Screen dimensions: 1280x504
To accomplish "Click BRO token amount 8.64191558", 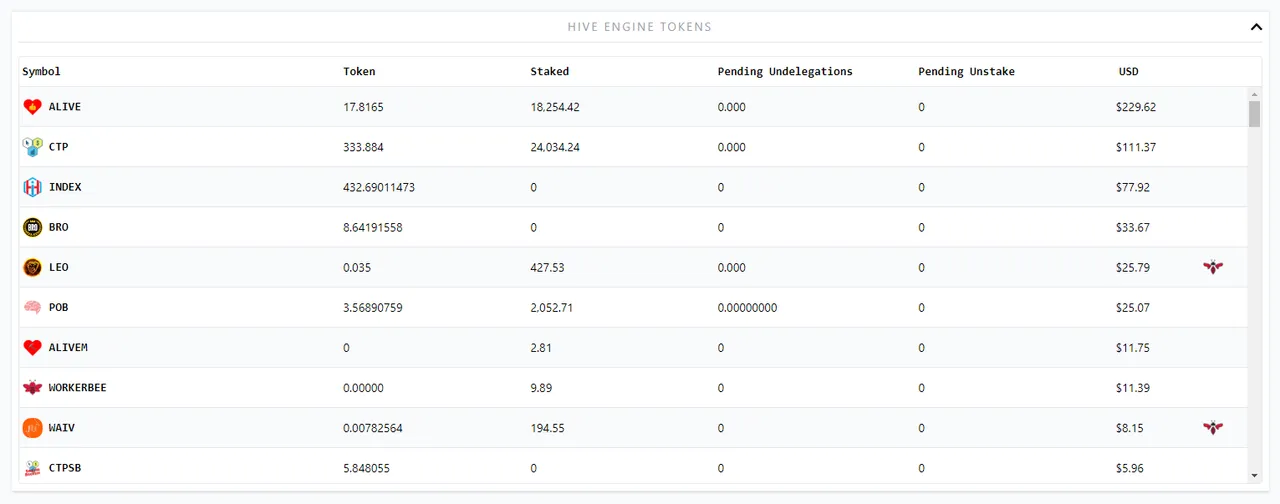I will click(373, 227).
